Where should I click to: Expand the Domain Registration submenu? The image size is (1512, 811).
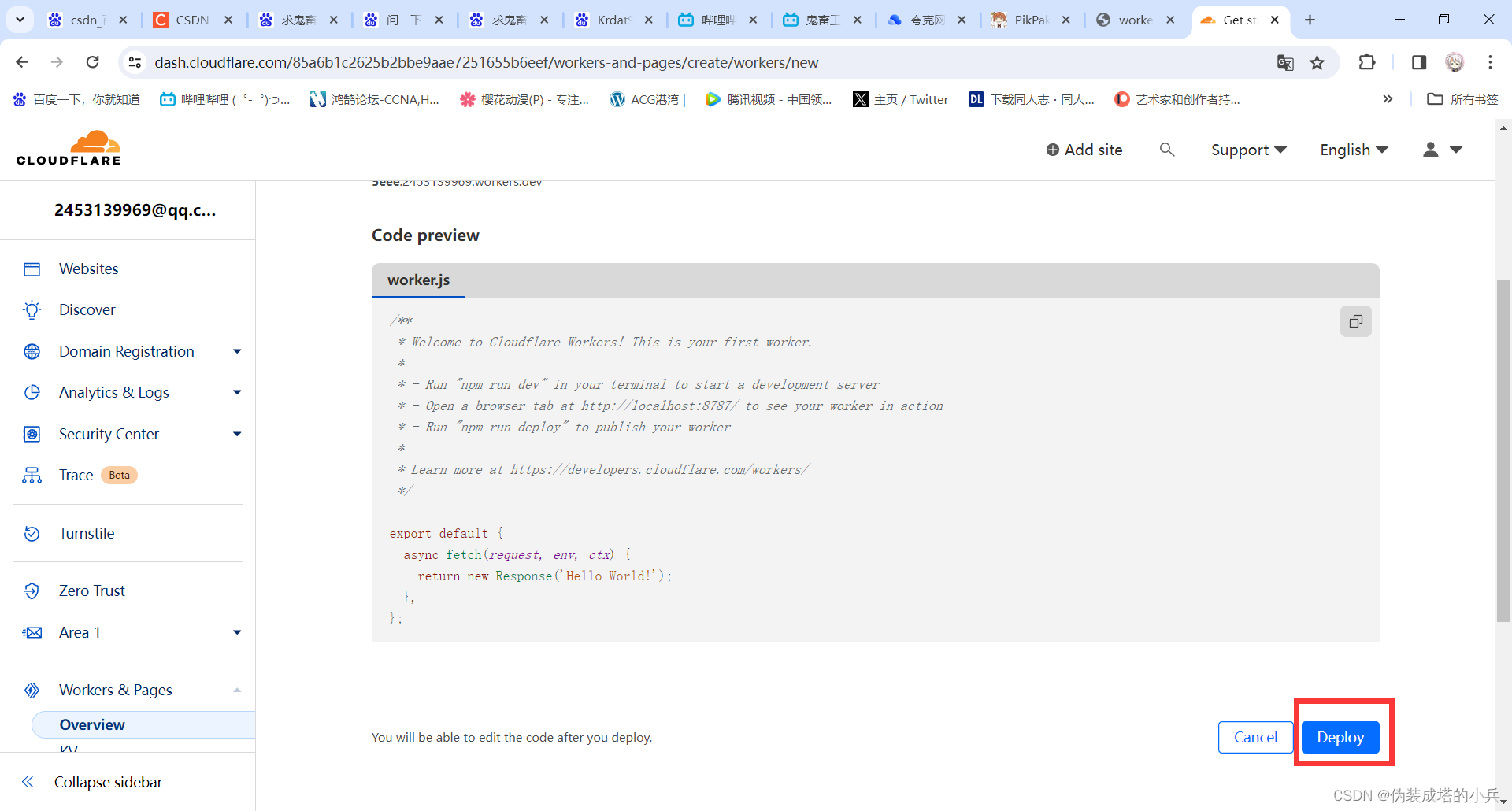click(237, 352)
